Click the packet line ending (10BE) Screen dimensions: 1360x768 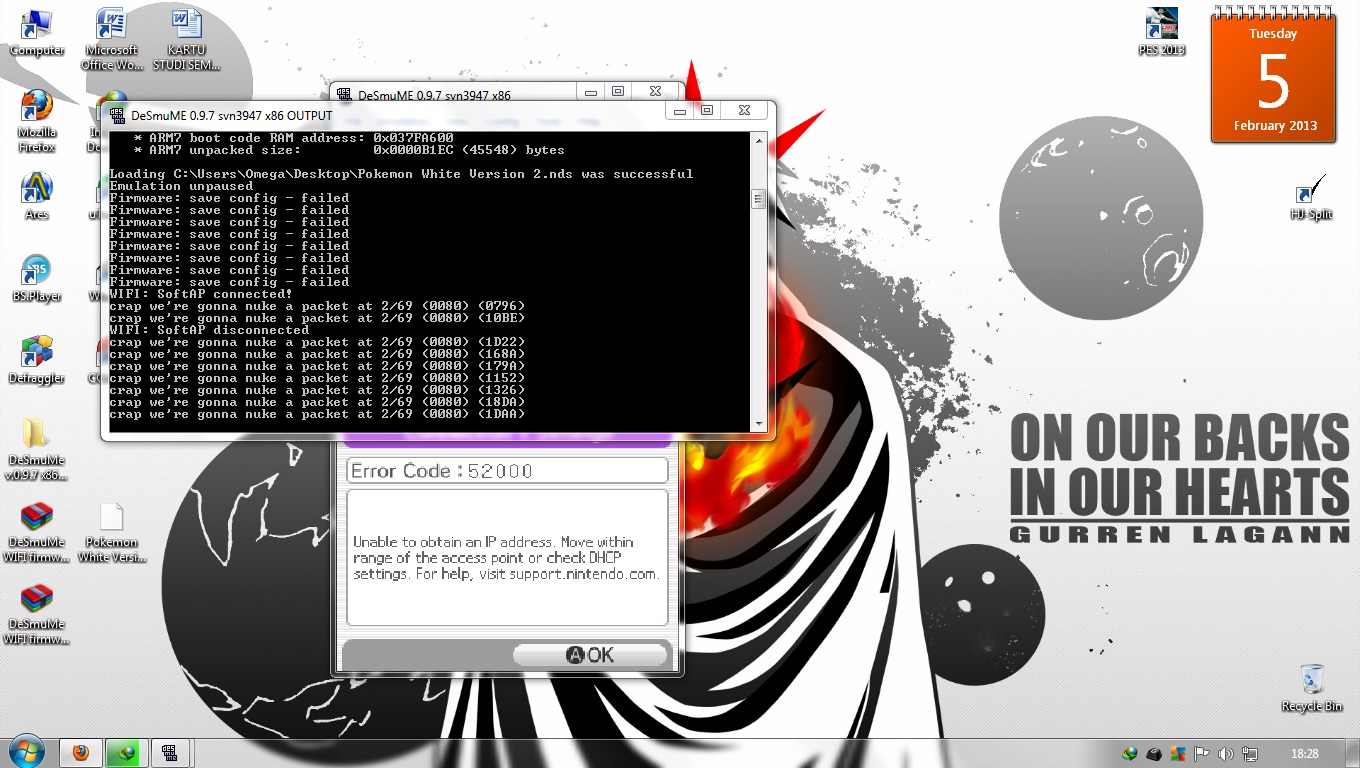(317, 318)
